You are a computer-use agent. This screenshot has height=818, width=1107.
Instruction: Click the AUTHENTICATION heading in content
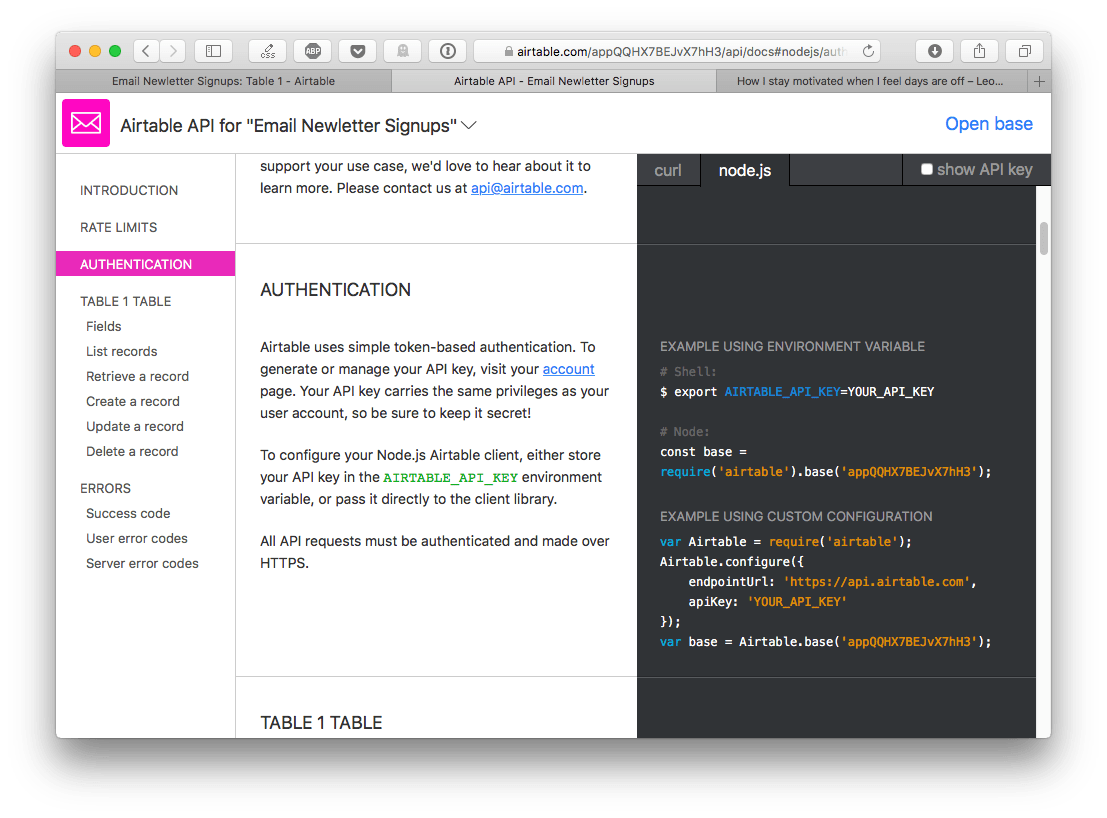click(335, 290)
